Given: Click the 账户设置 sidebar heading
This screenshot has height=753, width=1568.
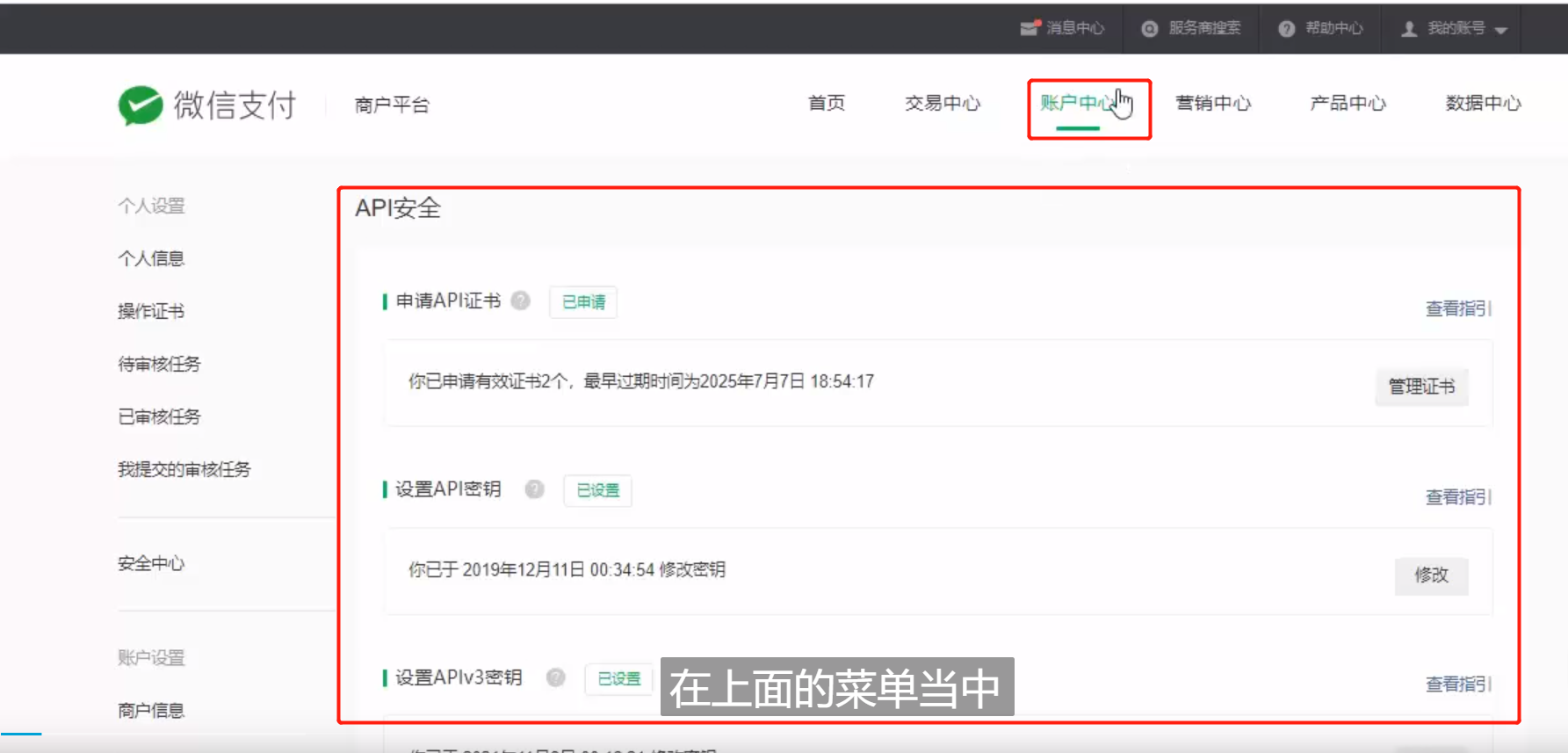Looking at the screenshot, I should (151, 657).
